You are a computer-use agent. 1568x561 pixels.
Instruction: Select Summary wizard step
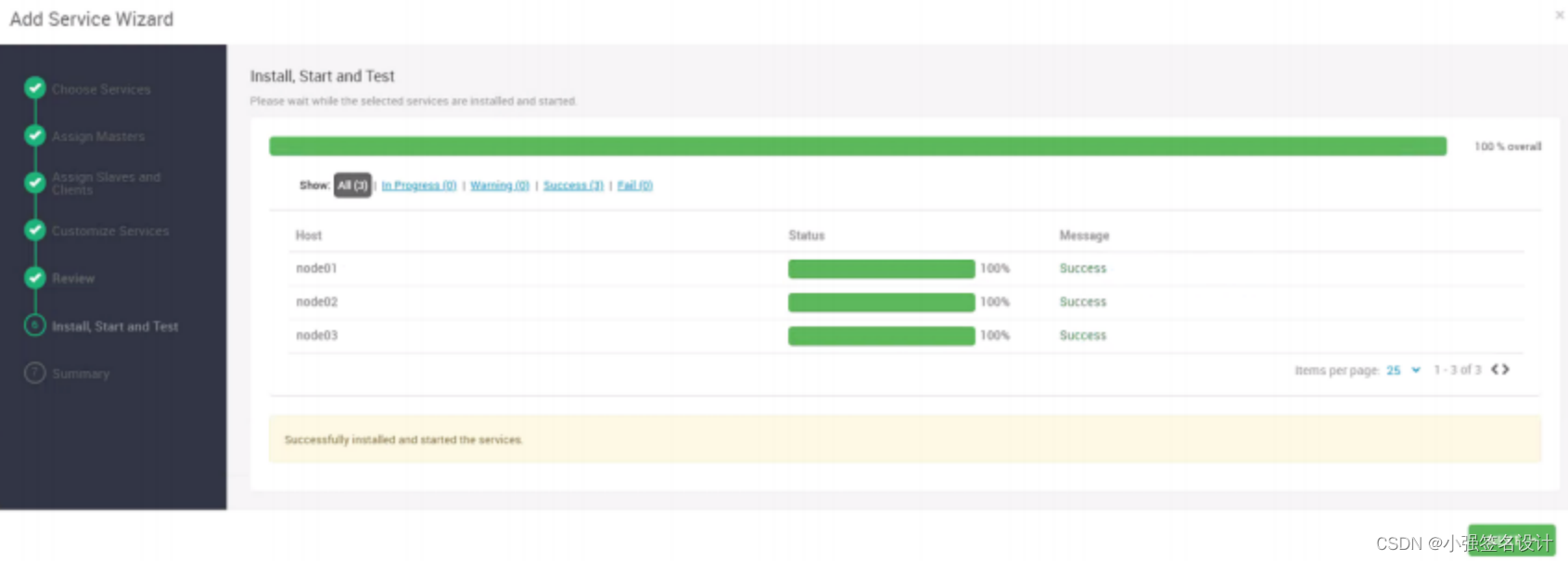(81, 374)
